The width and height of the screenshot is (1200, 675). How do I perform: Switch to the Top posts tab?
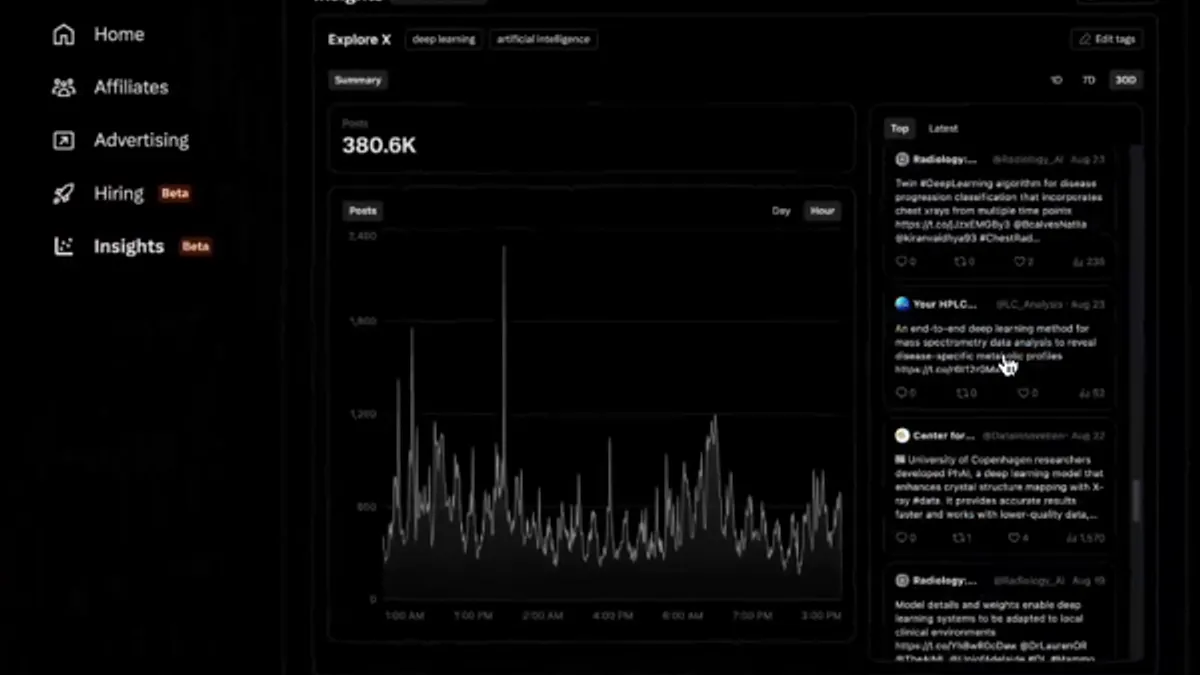(899, 128)
